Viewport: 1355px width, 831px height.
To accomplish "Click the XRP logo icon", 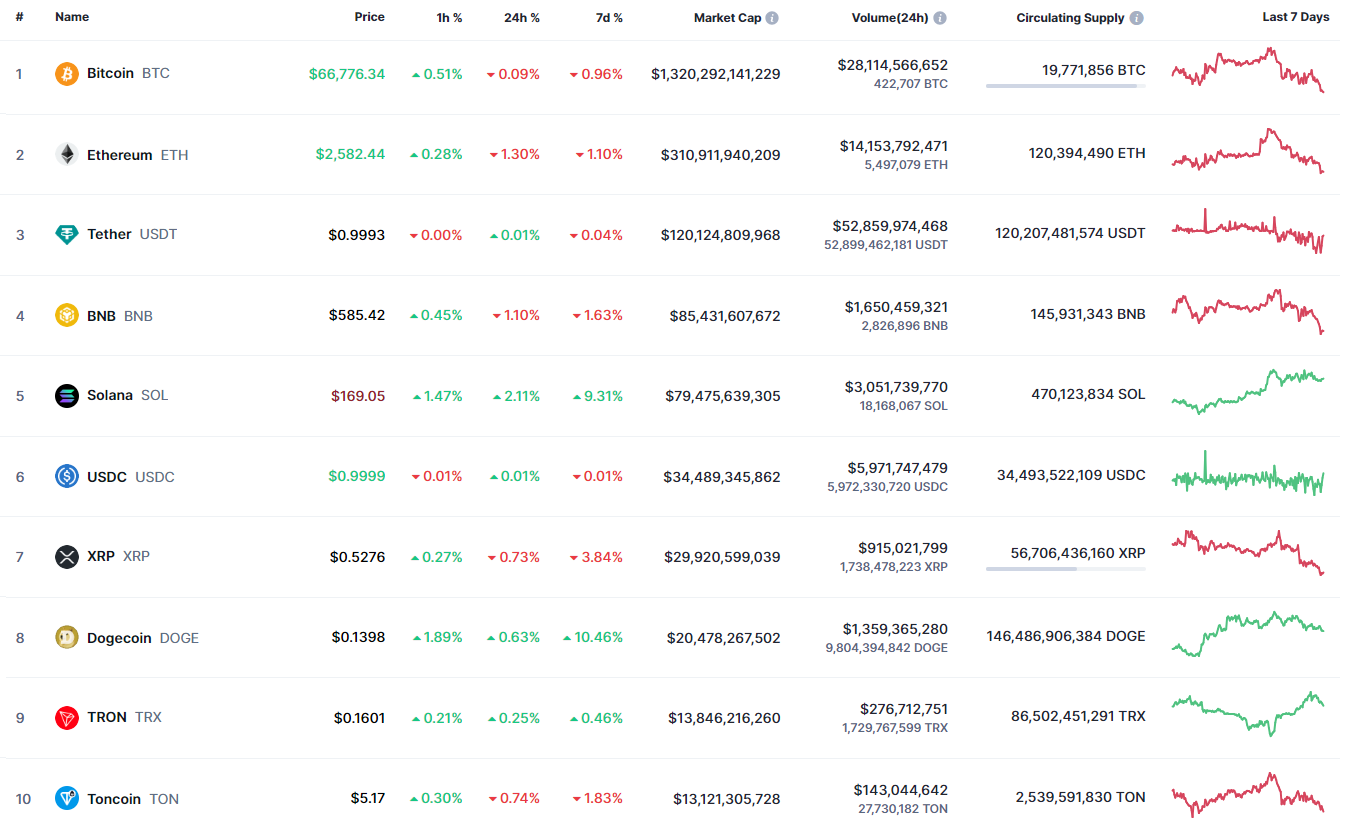I will click(x=67, y=557).
